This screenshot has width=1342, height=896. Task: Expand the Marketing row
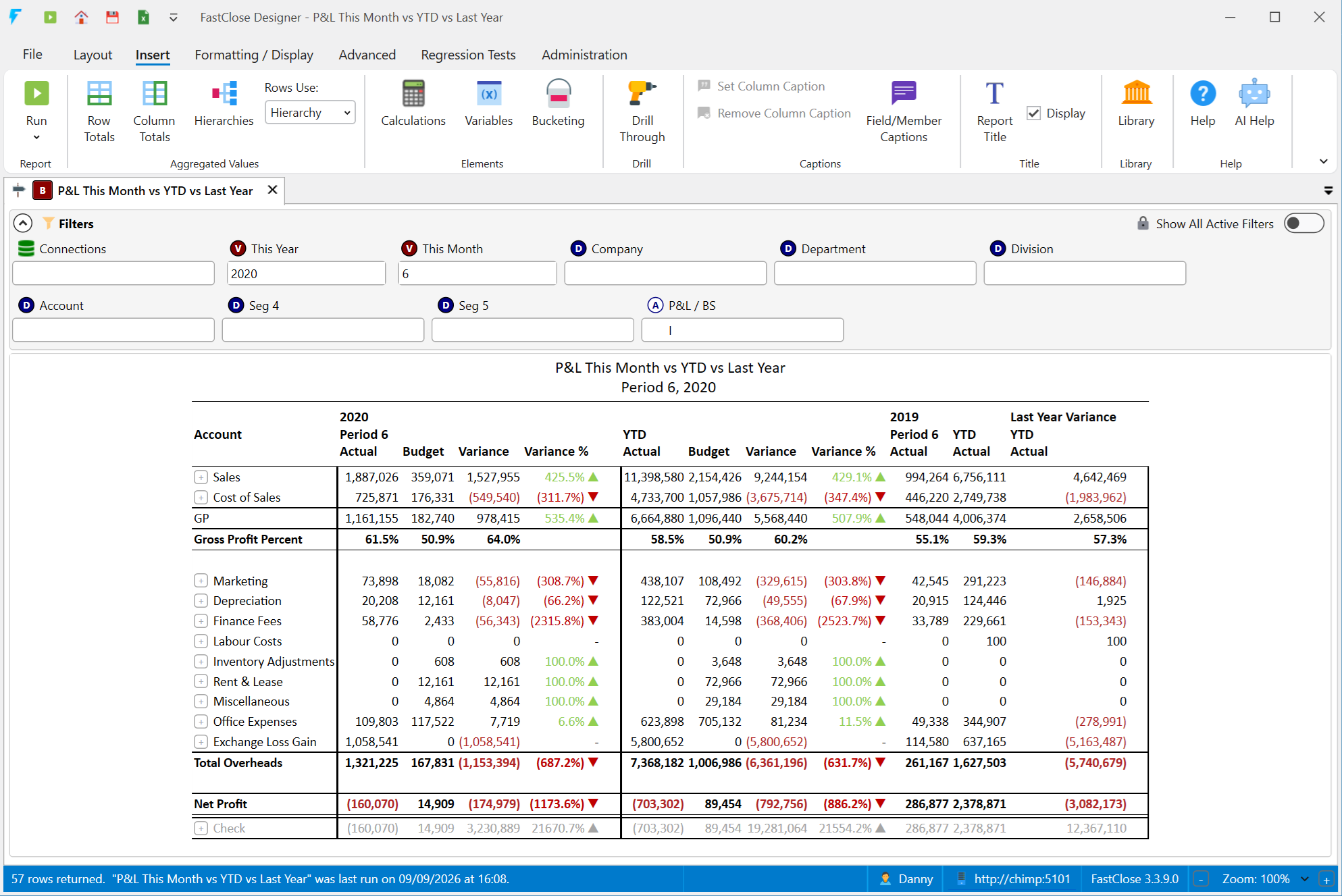201,581
